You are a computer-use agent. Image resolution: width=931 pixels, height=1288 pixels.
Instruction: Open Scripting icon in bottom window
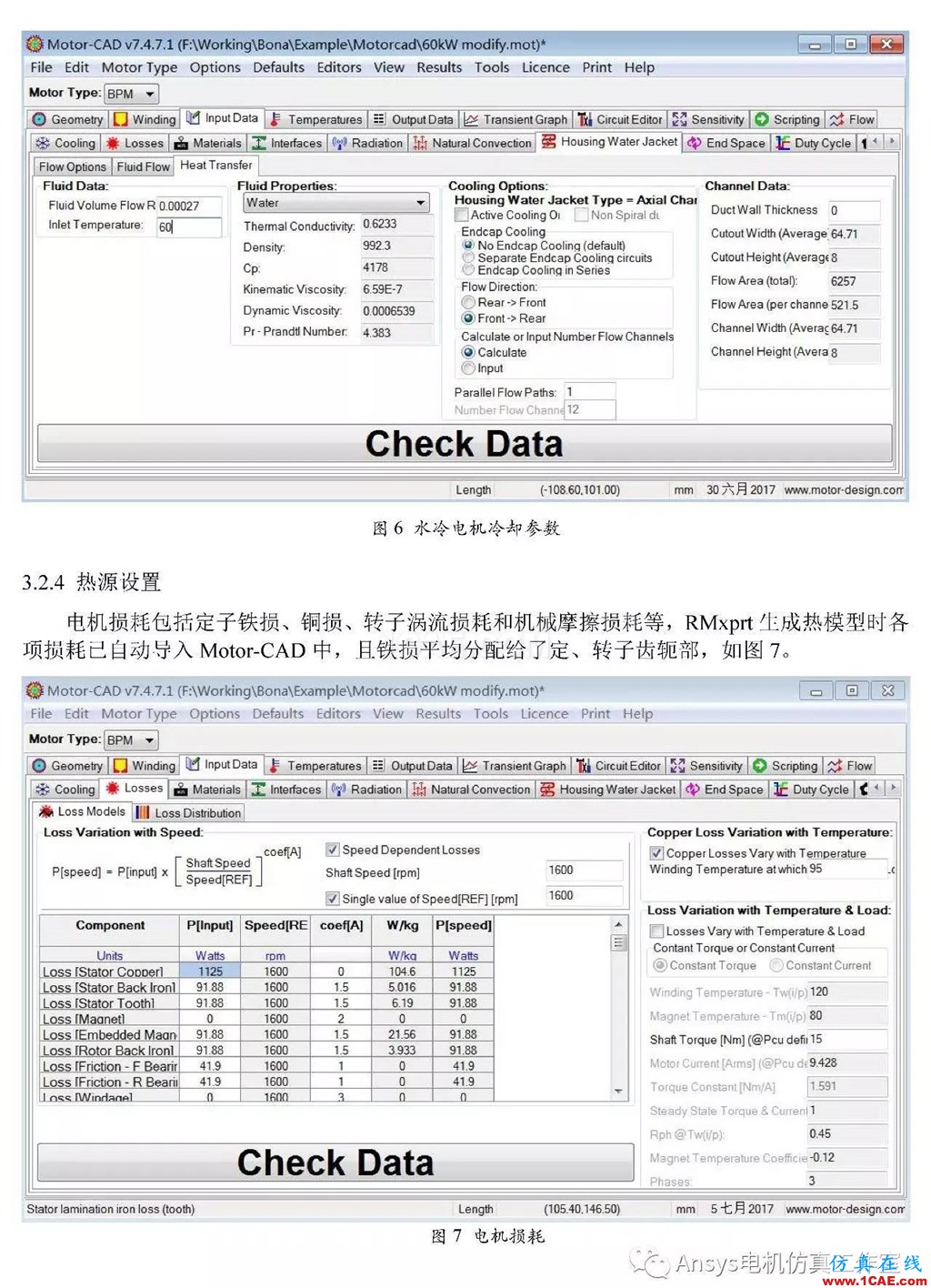760,766
